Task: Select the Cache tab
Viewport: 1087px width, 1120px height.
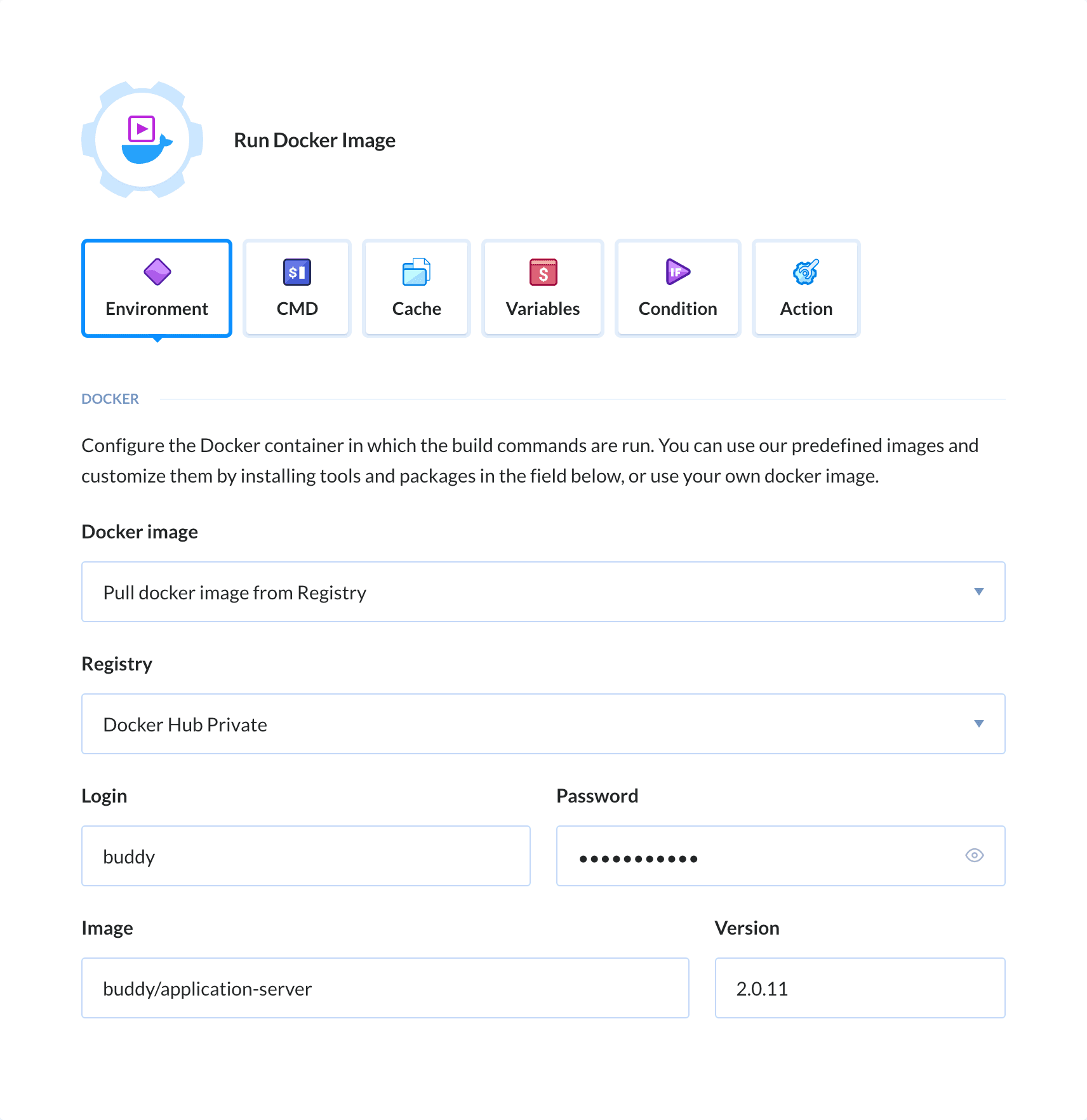Action: click(416, 288)
